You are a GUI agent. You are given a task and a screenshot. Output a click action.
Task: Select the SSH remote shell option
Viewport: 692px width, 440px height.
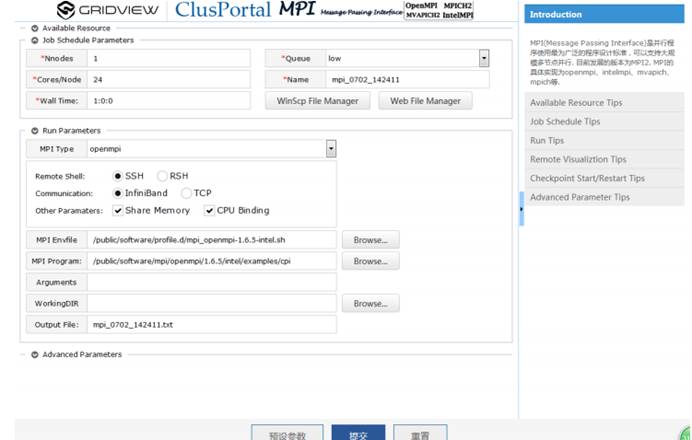117,176
